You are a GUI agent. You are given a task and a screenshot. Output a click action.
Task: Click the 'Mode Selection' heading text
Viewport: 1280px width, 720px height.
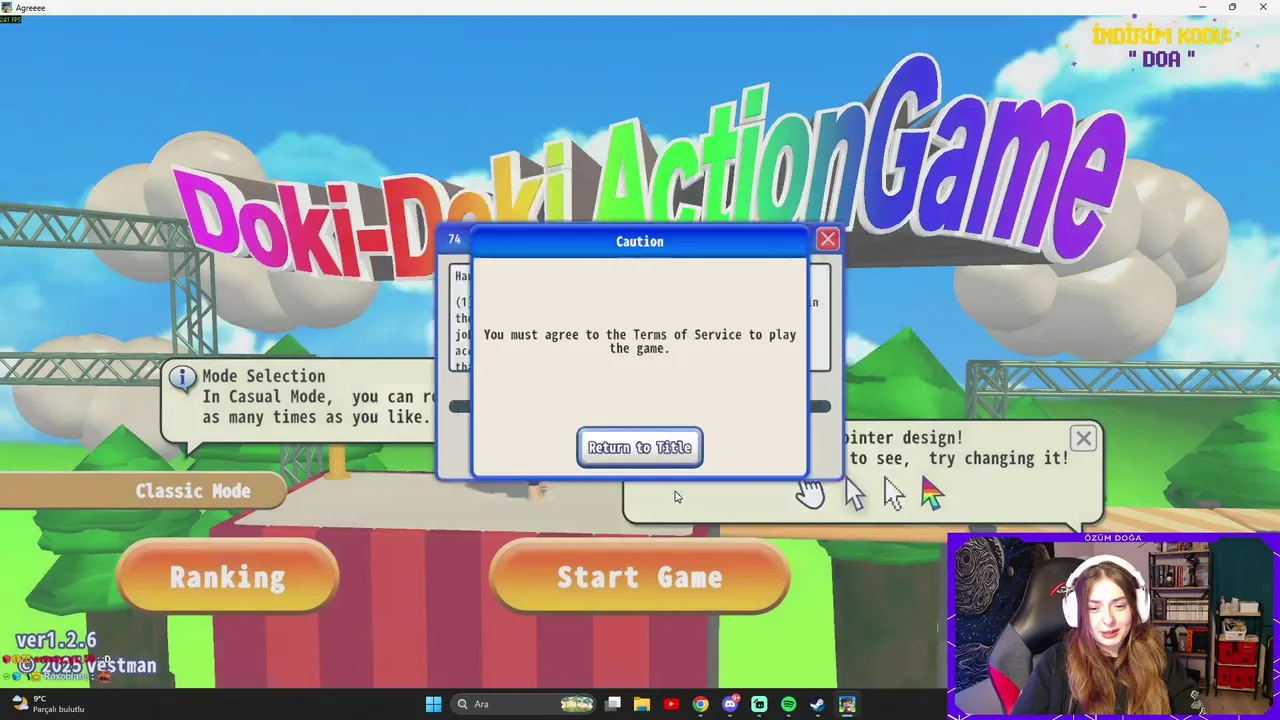point(264,376)
